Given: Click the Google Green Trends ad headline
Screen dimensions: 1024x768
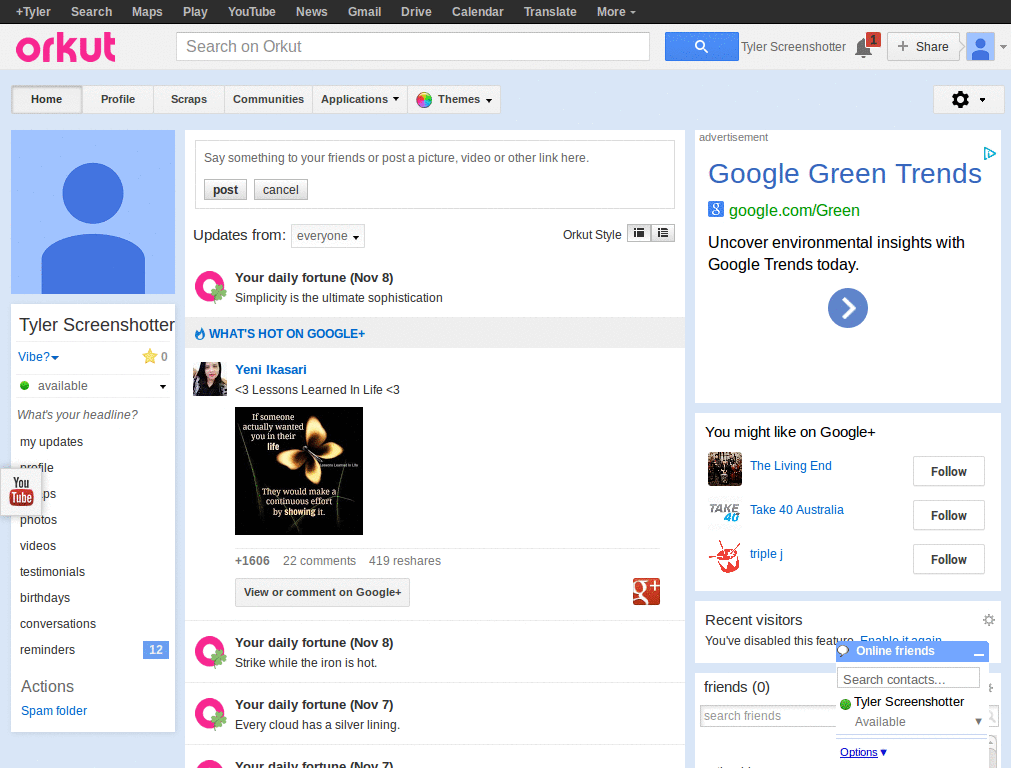Looking at the screenshot, I should pos(844,174).
